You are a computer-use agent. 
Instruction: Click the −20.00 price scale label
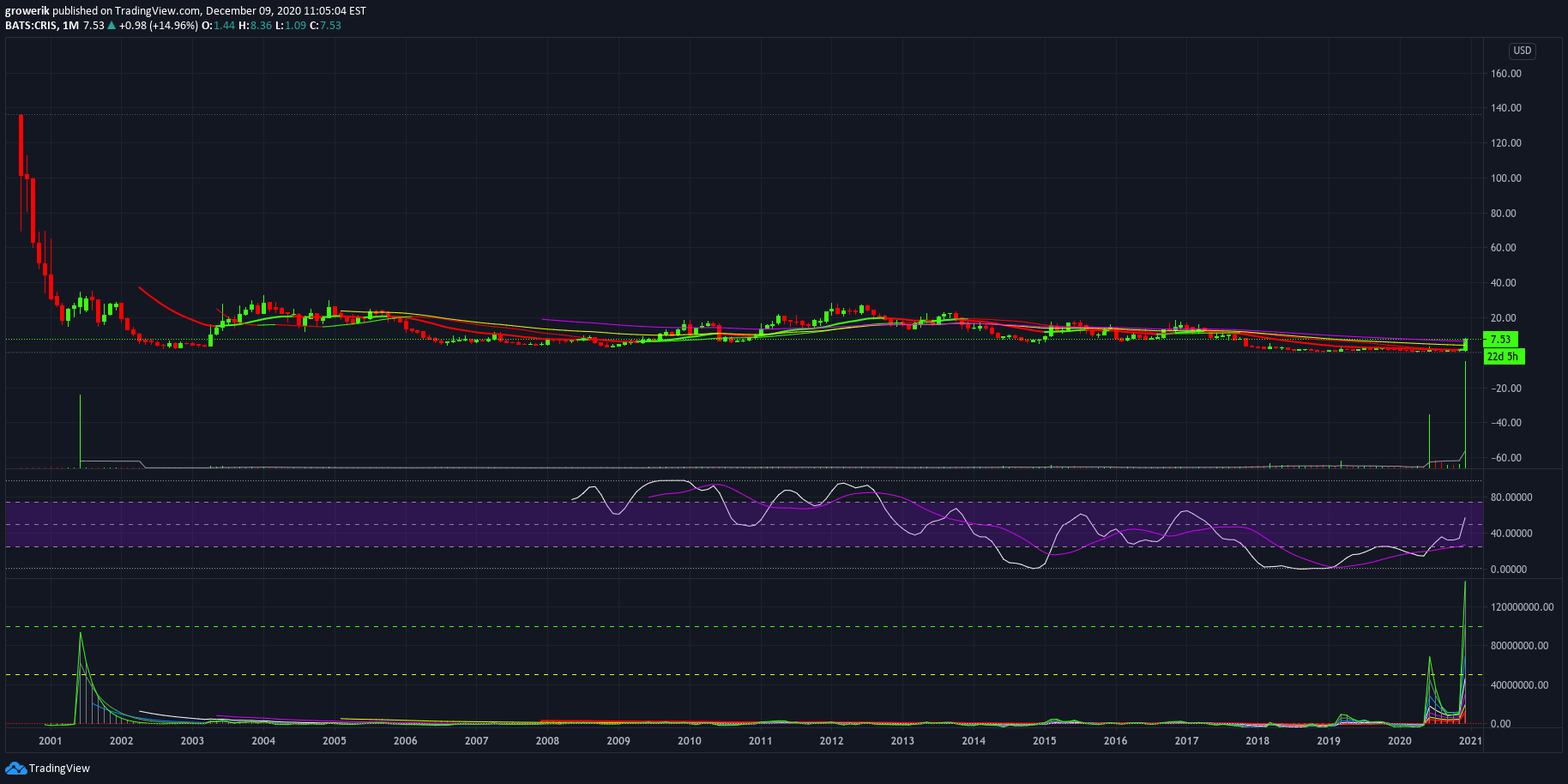[x=1506, y=389]
